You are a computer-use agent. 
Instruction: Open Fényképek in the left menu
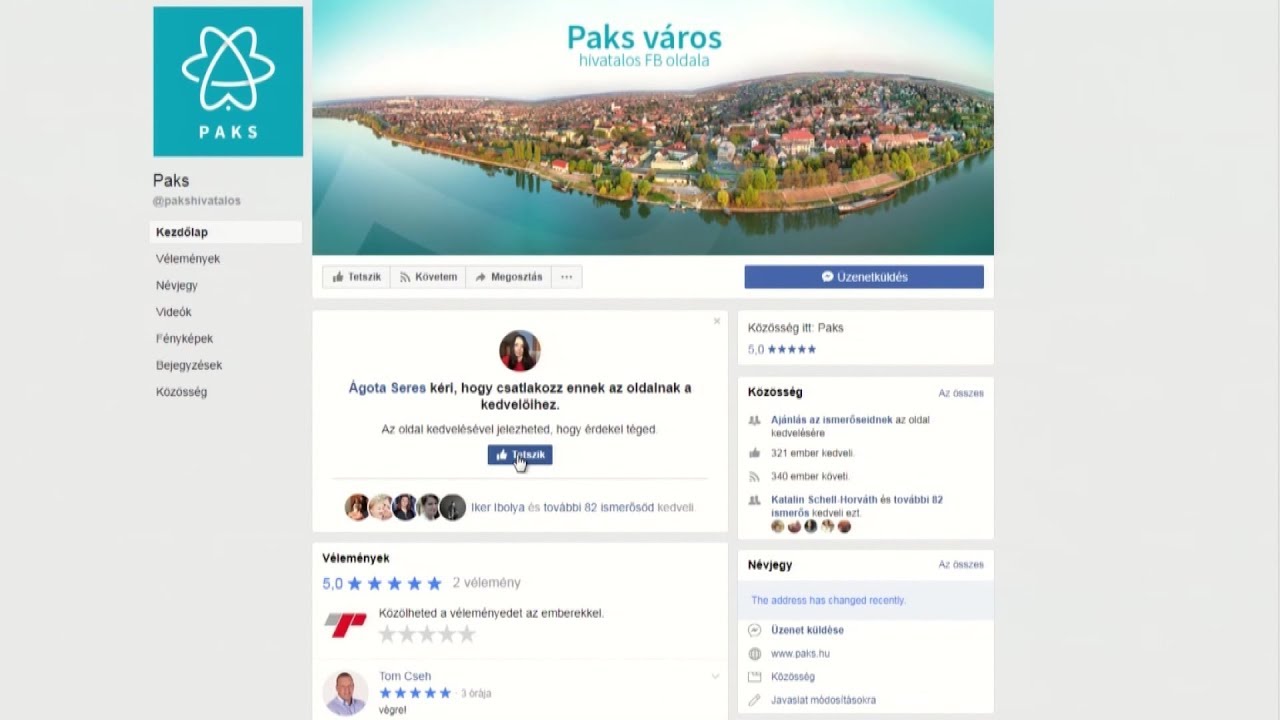(x=185, y=339)
